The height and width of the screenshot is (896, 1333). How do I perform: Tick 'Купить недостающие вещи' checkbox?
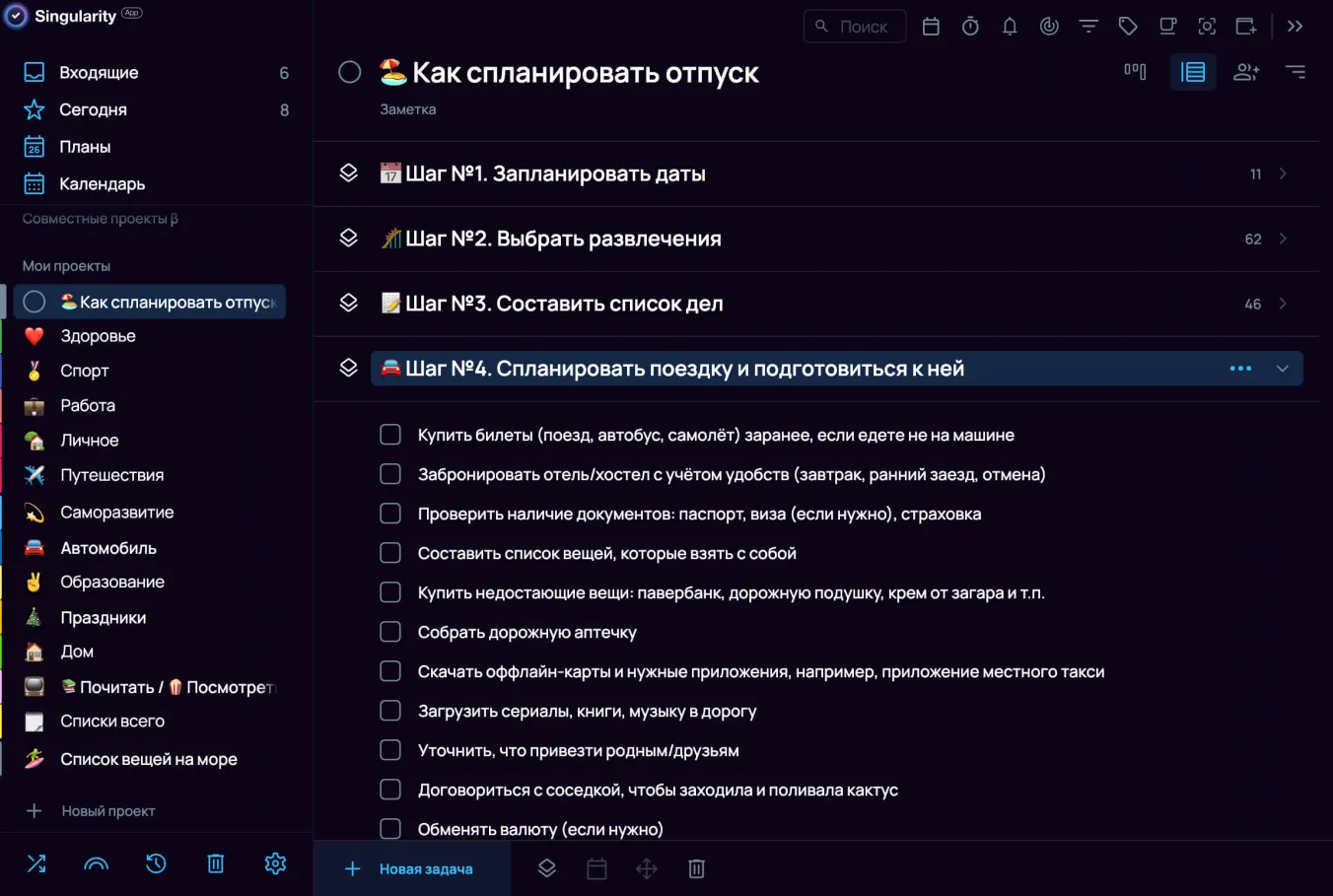tap(390, 592)
